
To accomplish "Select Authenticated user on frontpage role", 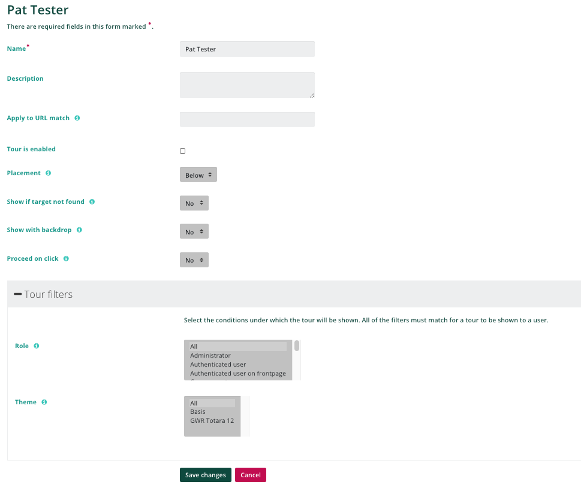I will coord(238,374).
